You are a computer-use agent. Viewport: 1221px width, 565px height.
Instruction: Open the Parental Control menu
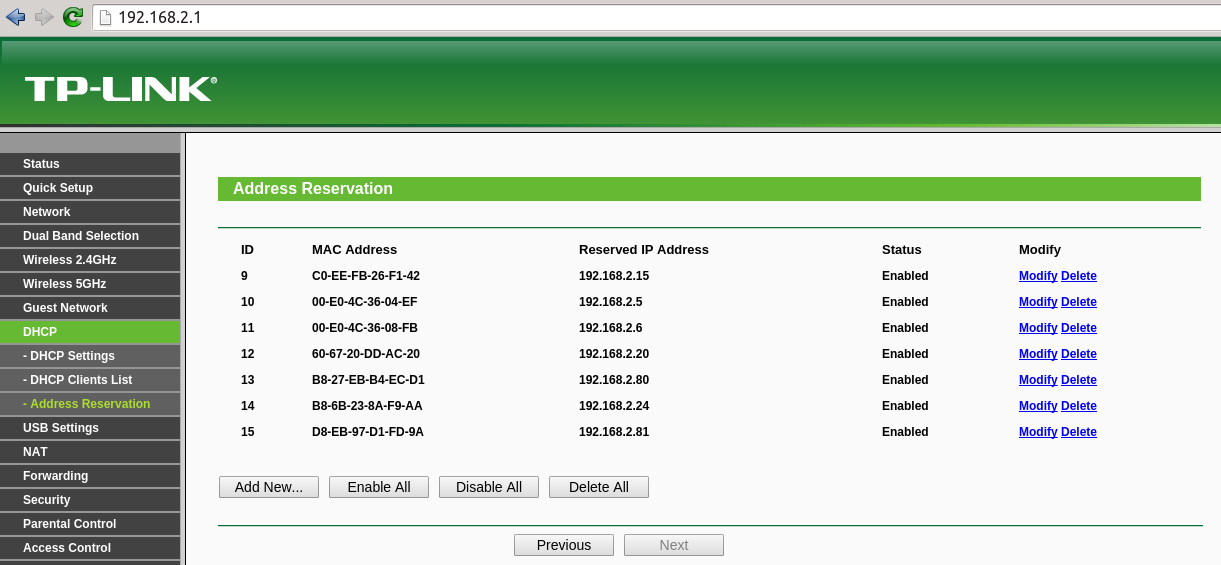click(x=90, y=524)
